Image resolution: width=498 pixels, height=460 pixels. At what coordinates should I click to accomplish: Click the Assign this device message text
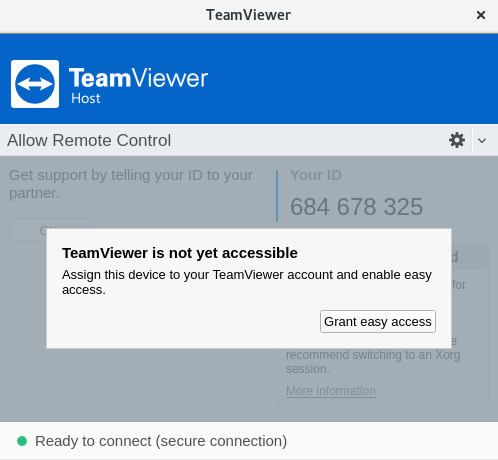[x=247, y=282]
